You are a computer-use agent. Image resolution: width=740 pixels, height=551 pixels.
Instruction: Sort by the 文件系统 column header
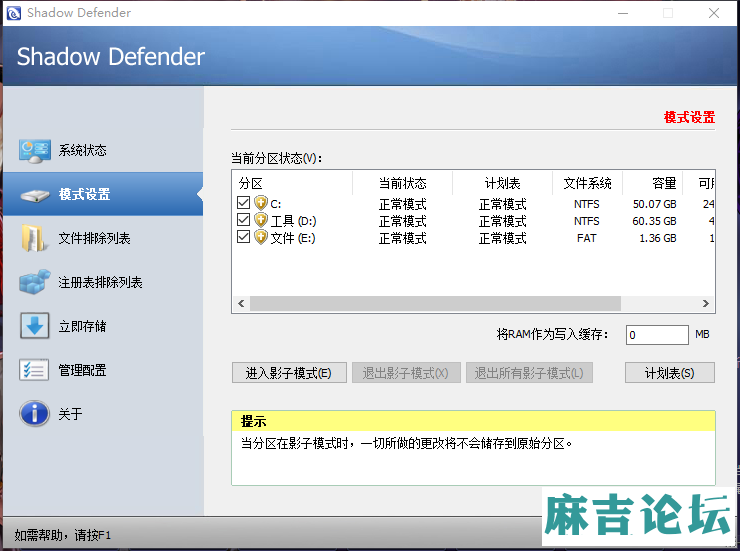click(x=588, y=183)
